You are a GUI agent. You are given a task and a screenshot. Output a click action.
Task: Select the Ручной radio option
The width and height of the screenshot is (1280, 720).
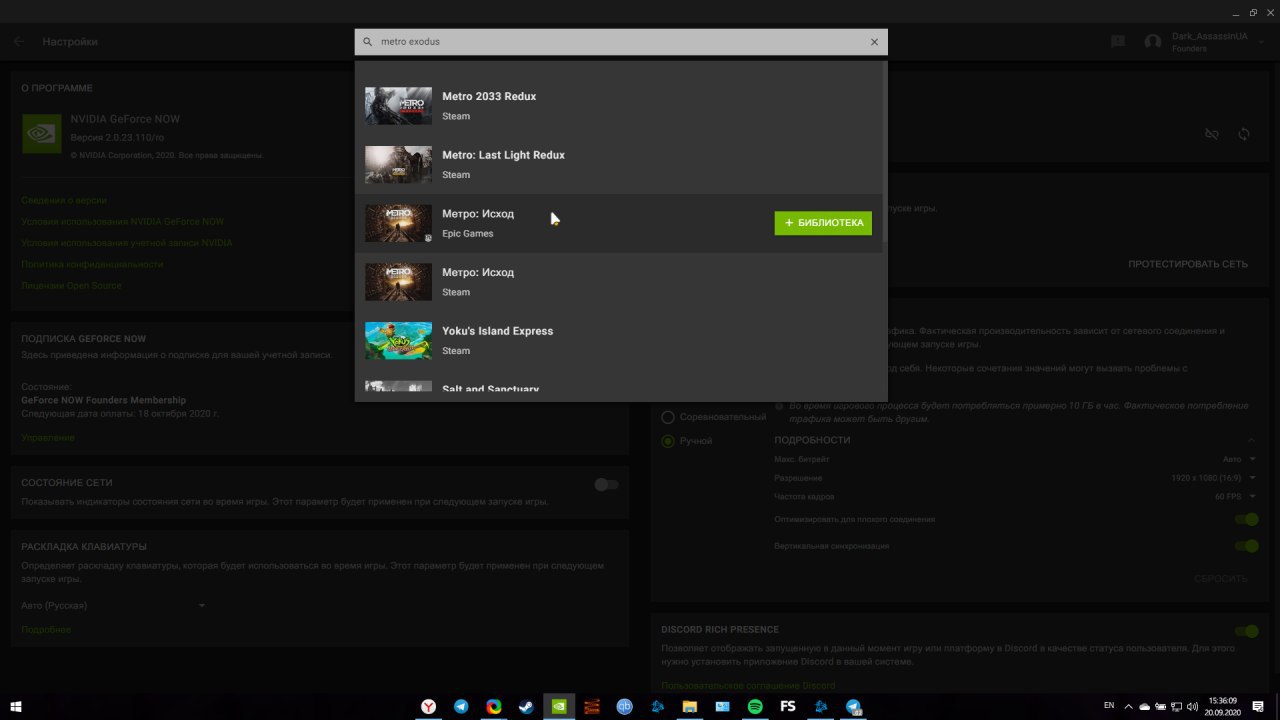point(668,441)
